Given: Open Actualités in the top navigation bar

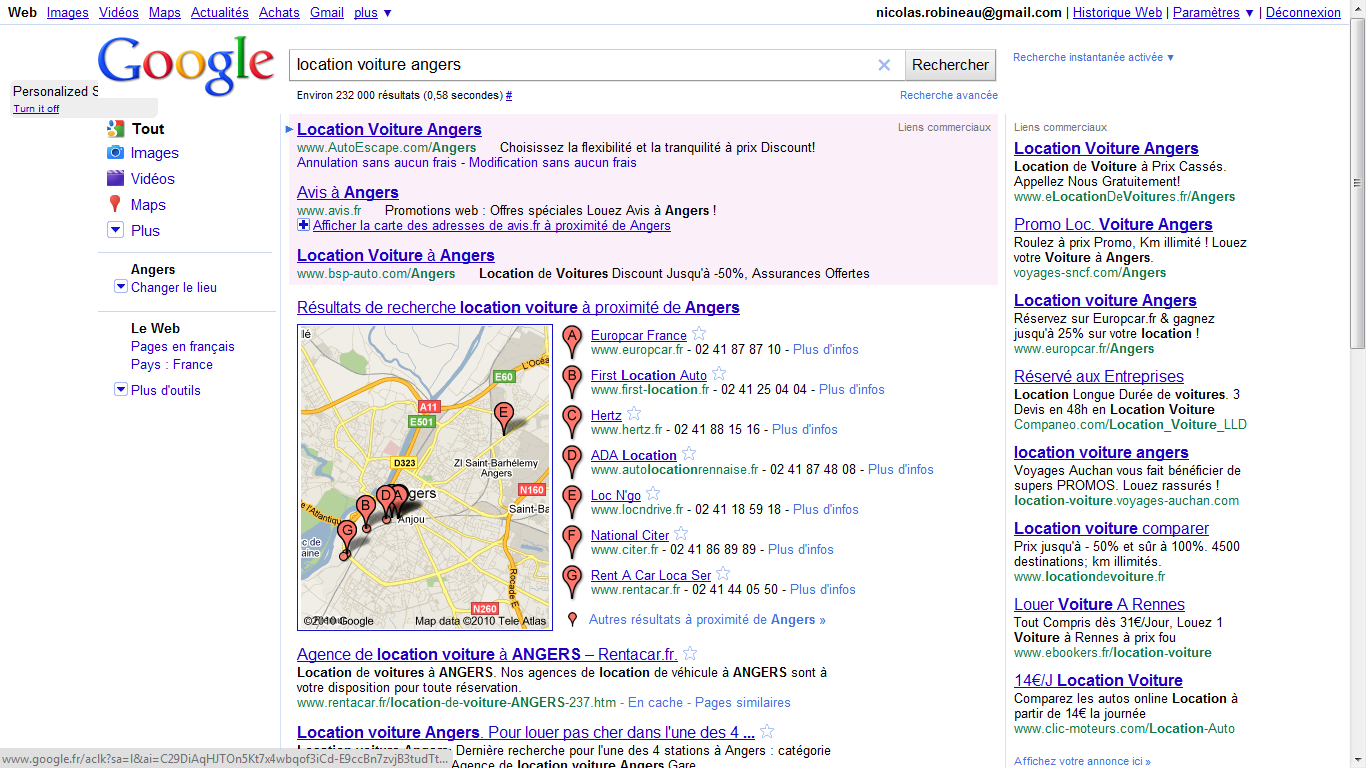Looking at the screenshot, I should [219, 13].
